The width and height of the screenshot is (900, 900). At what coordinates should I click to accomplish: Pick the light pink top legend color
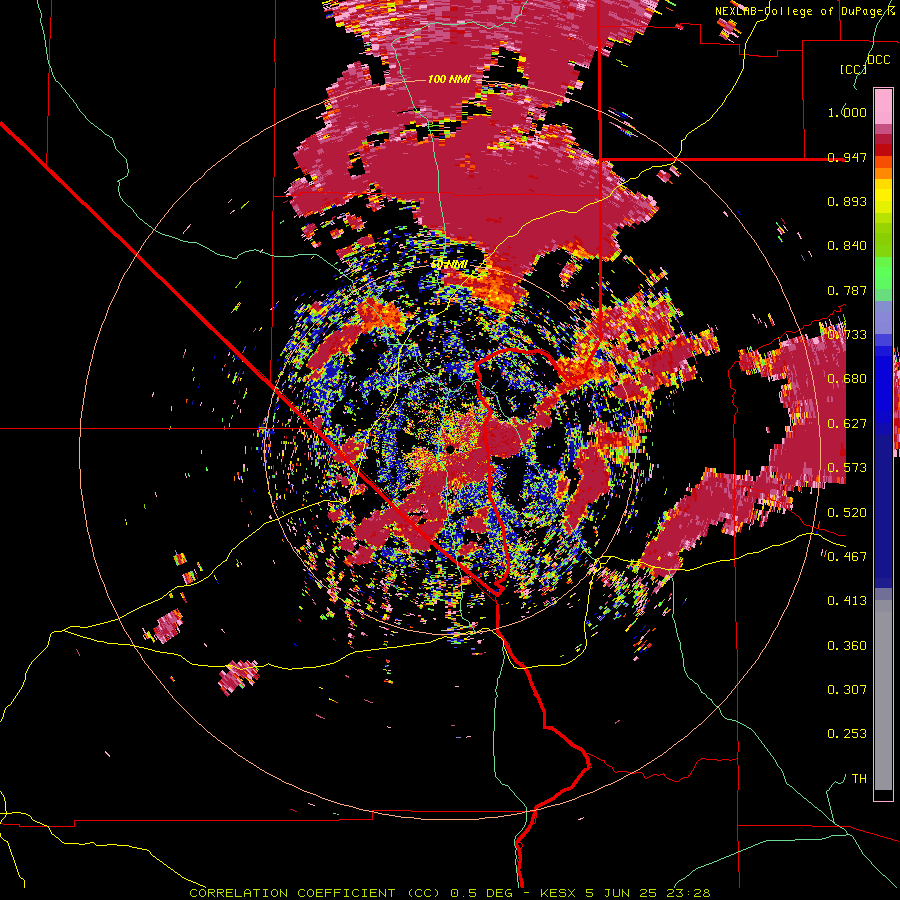pos(883,106)
